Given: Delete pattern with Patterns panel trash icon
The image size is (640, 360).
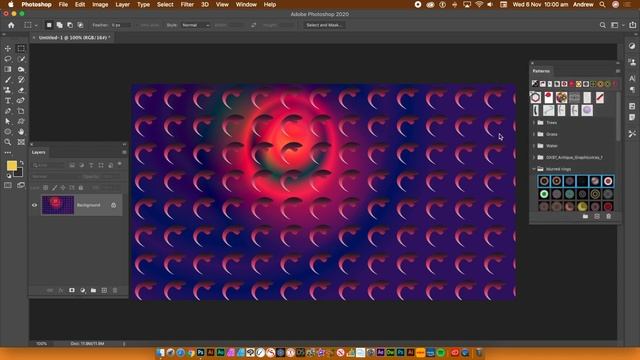Looking at the screenshot, I should [x=609, y=216].
